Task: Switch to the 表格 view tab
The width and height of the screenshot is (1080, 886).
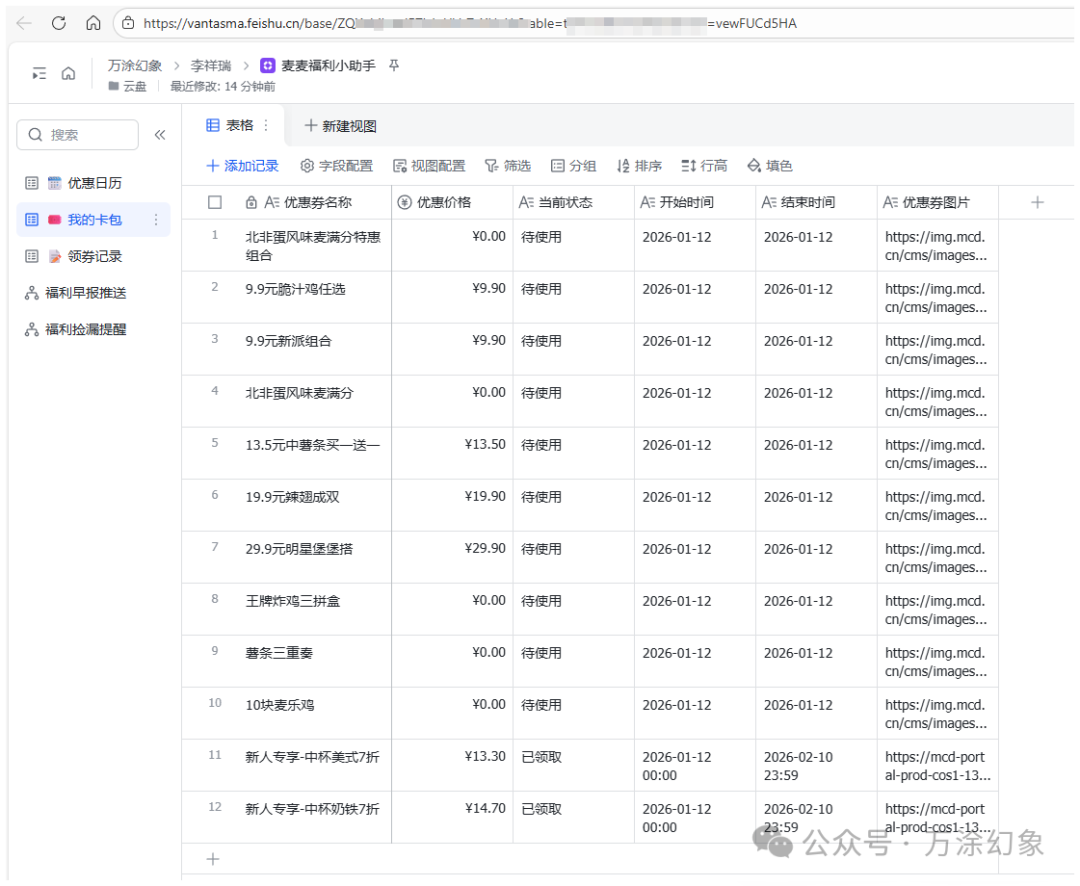Action: pyautogui.click(x=238, y=125)
